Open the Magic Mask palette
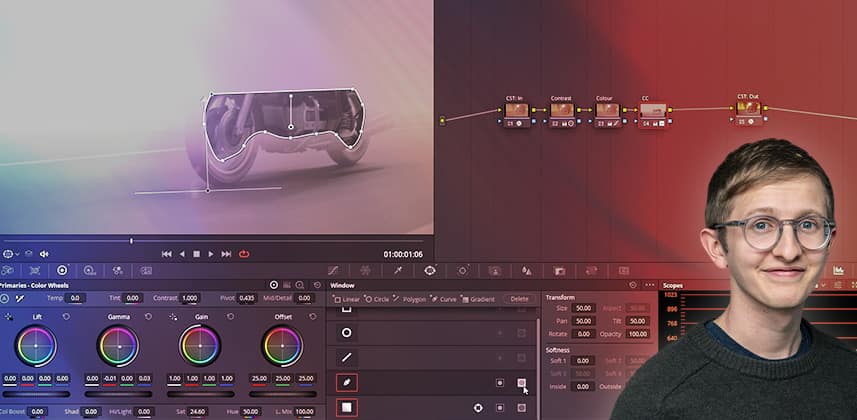This screenshot has height=420, width=857. coord(495,270)
